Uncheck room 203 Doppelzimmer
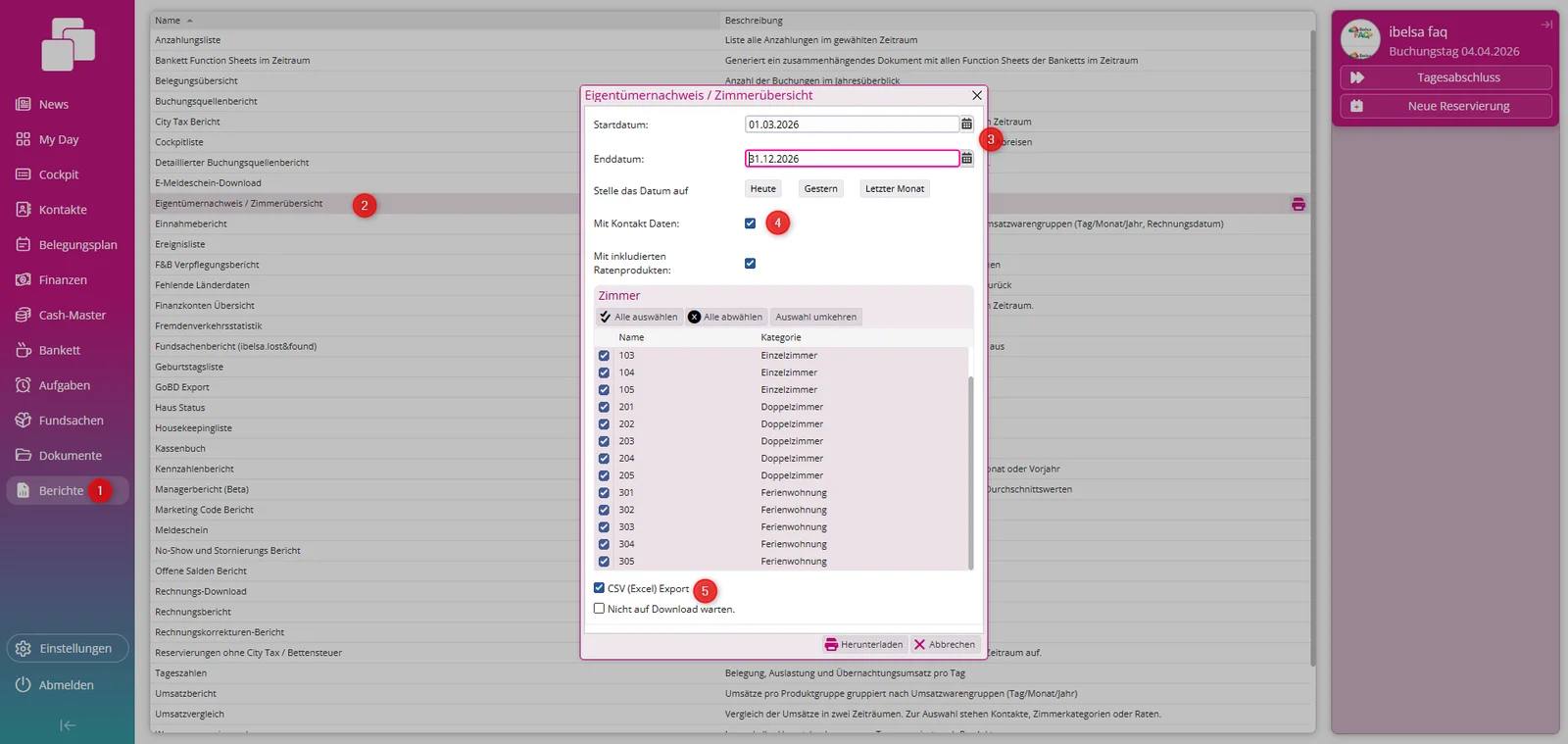This screenshot has height=744, width=1568. point(604,441)
